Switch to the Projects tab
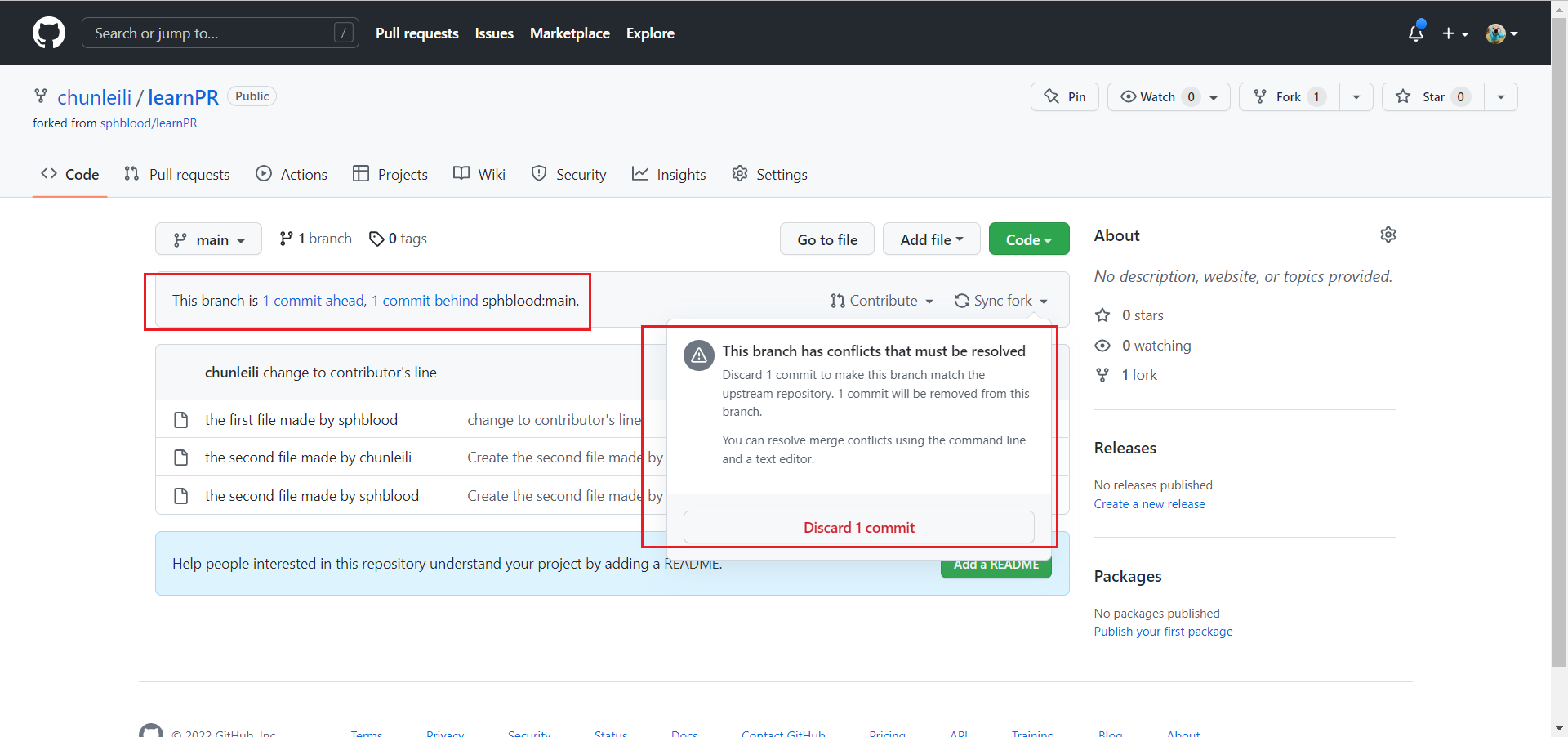The height and width of the screenshot is (737, 1568). coord(390,174)
